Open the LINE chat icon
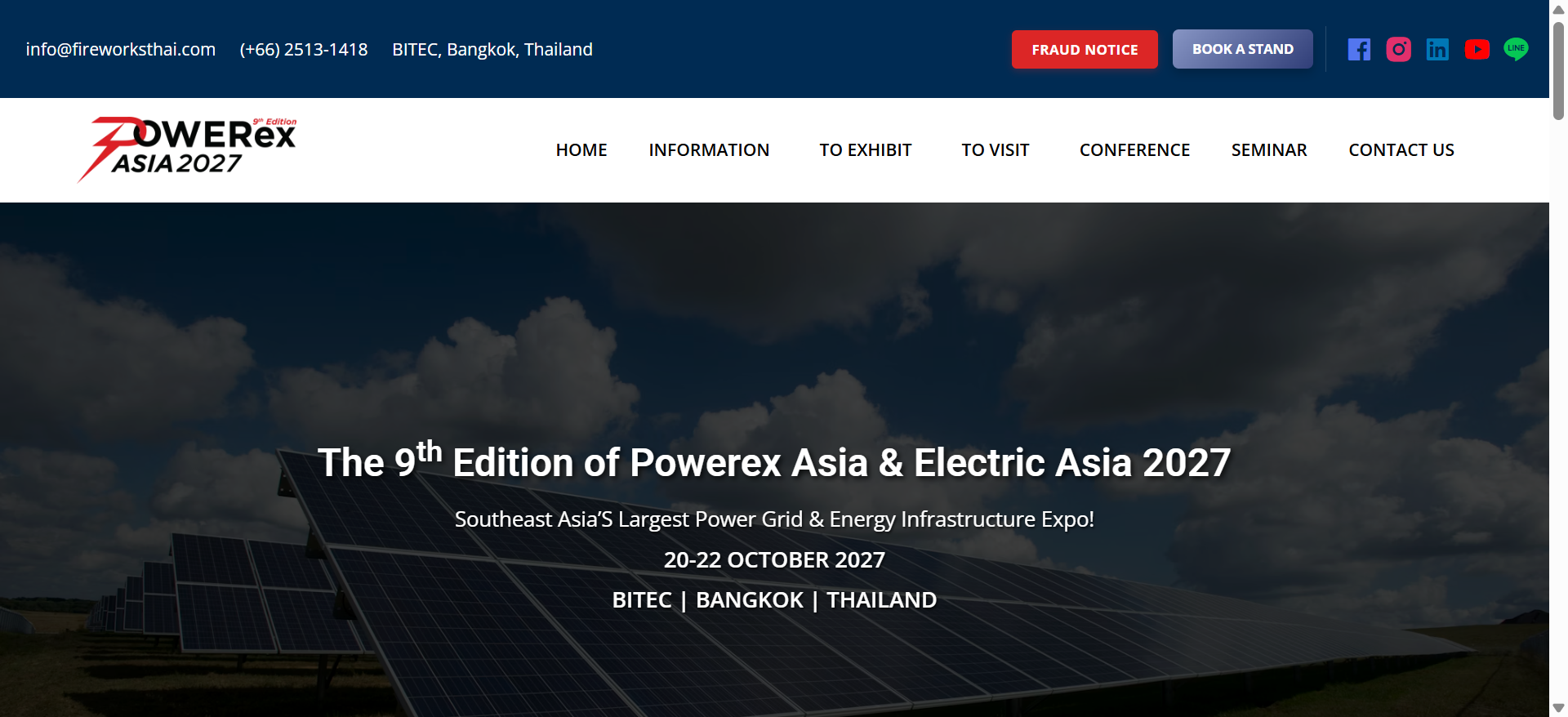The height and width of the screenshot is (717, 1568). click(x=1516, y=49)
